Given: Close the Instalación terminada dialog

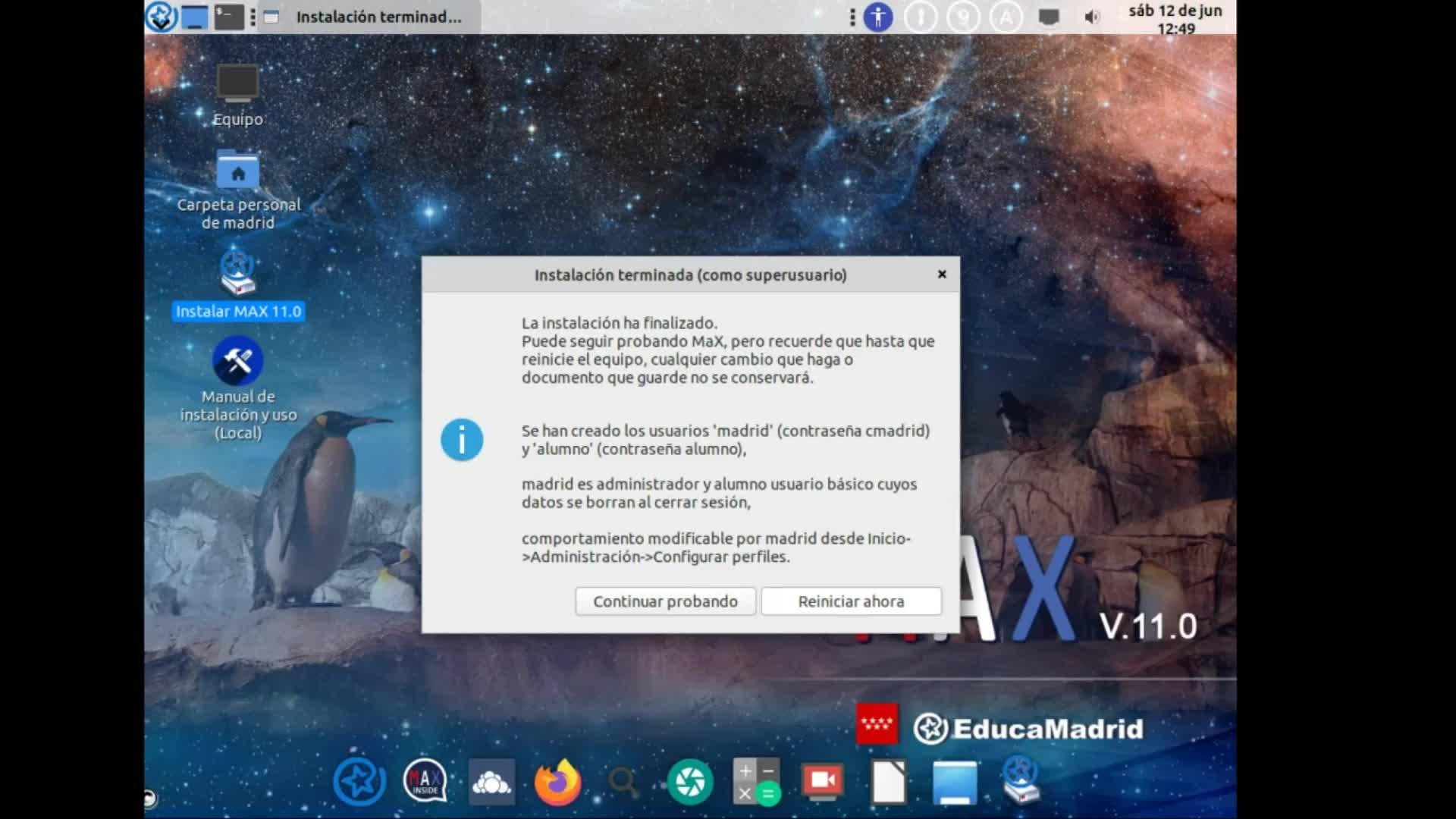Looking at the screenshot, I should (942, 275).
